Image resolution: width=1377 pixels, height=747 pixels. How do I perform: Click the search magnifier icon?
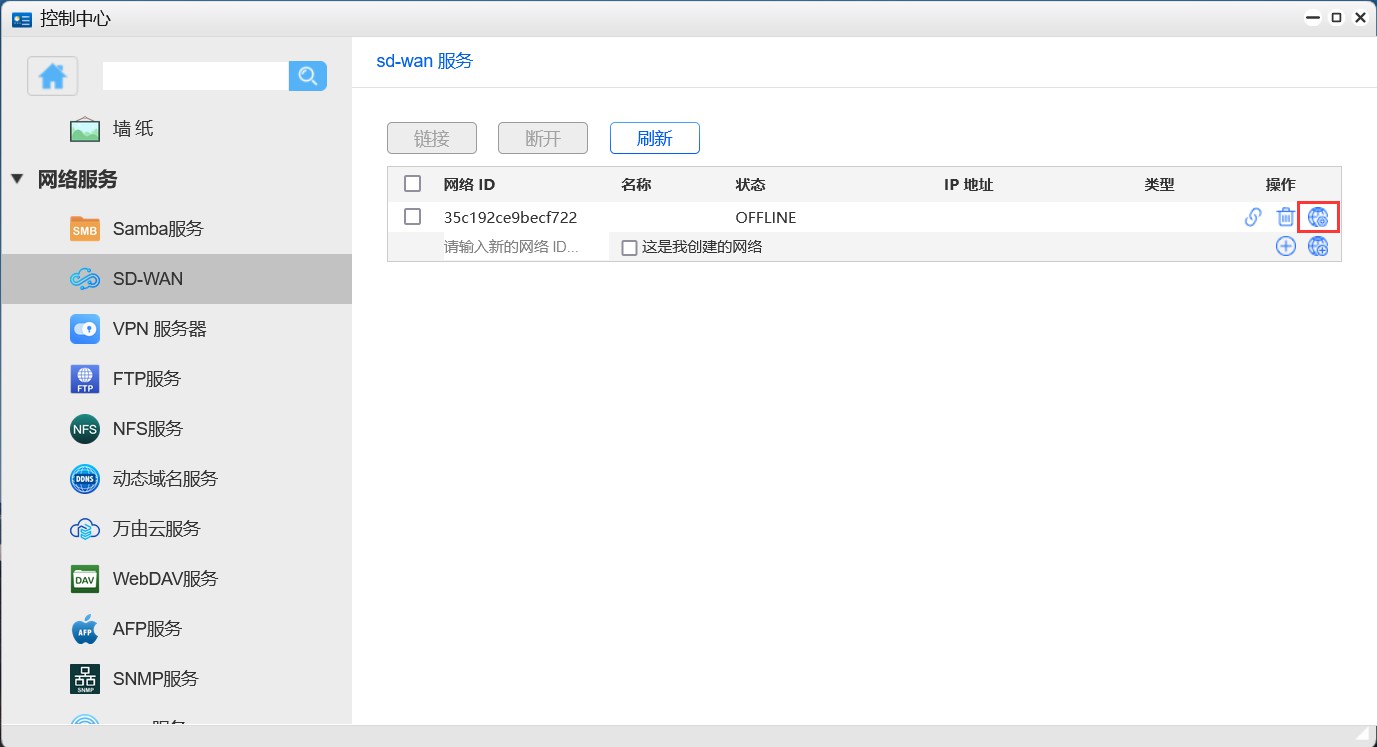point(308,76)
